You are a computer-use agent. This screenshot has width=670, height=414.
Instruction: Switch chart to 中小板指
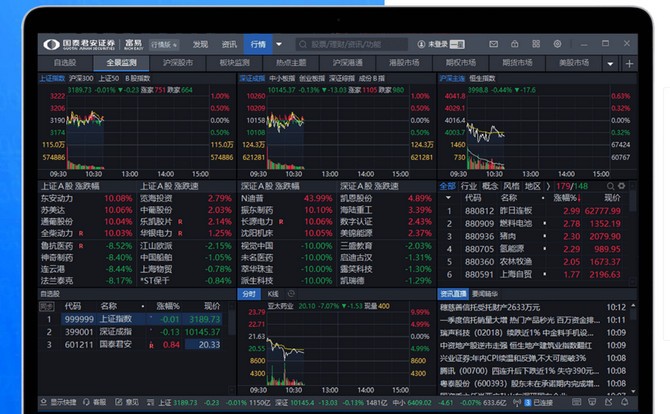pyautogui.click(x=282, y=78)
